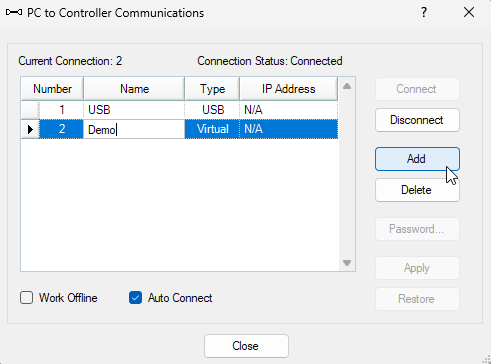Click the scrollbar down arrow
The height and width of the screenshot is (364, 491).
click(347, 263)
